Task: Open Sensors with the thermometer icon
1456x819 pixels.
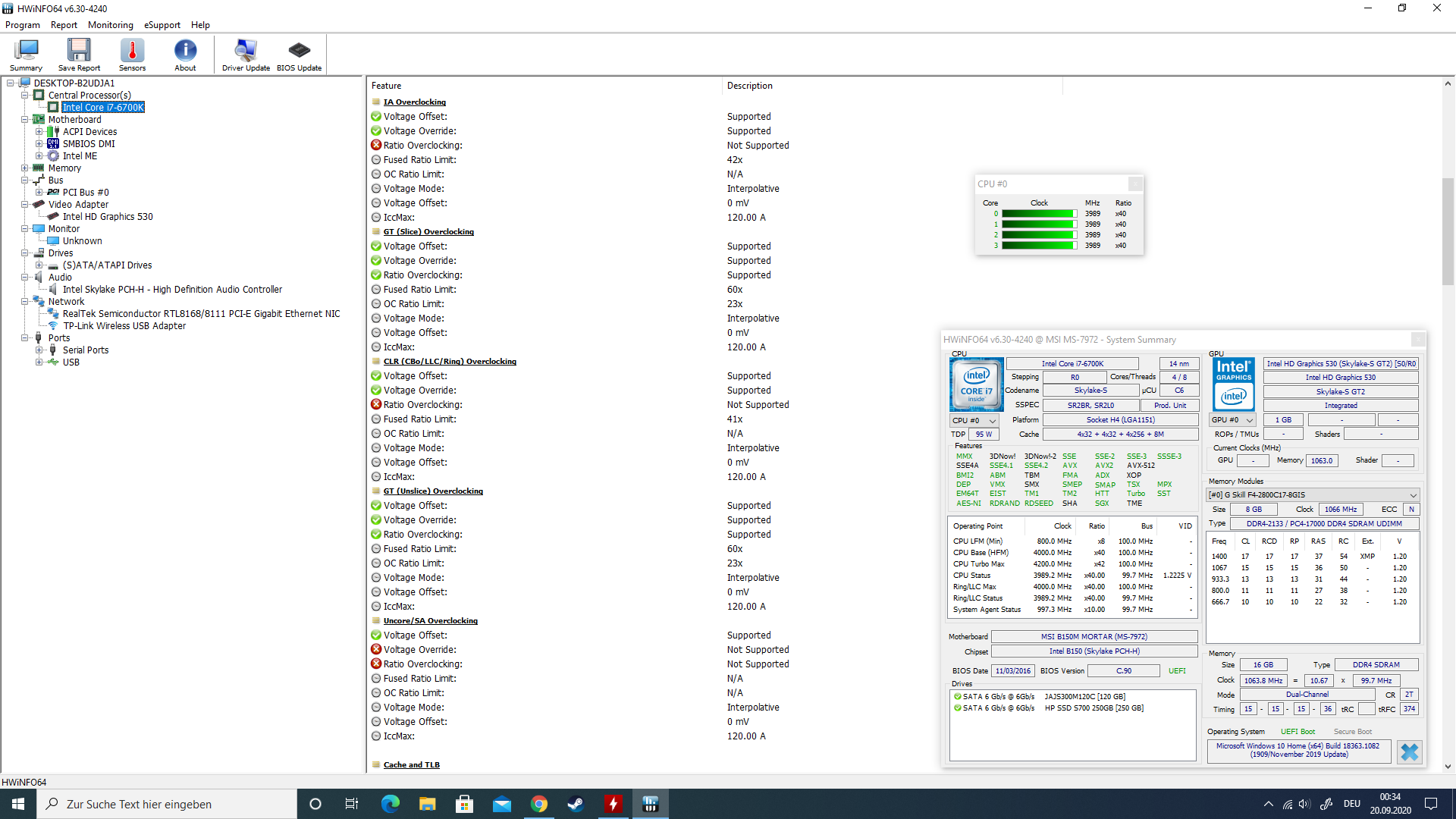Action: click(132, 53)
